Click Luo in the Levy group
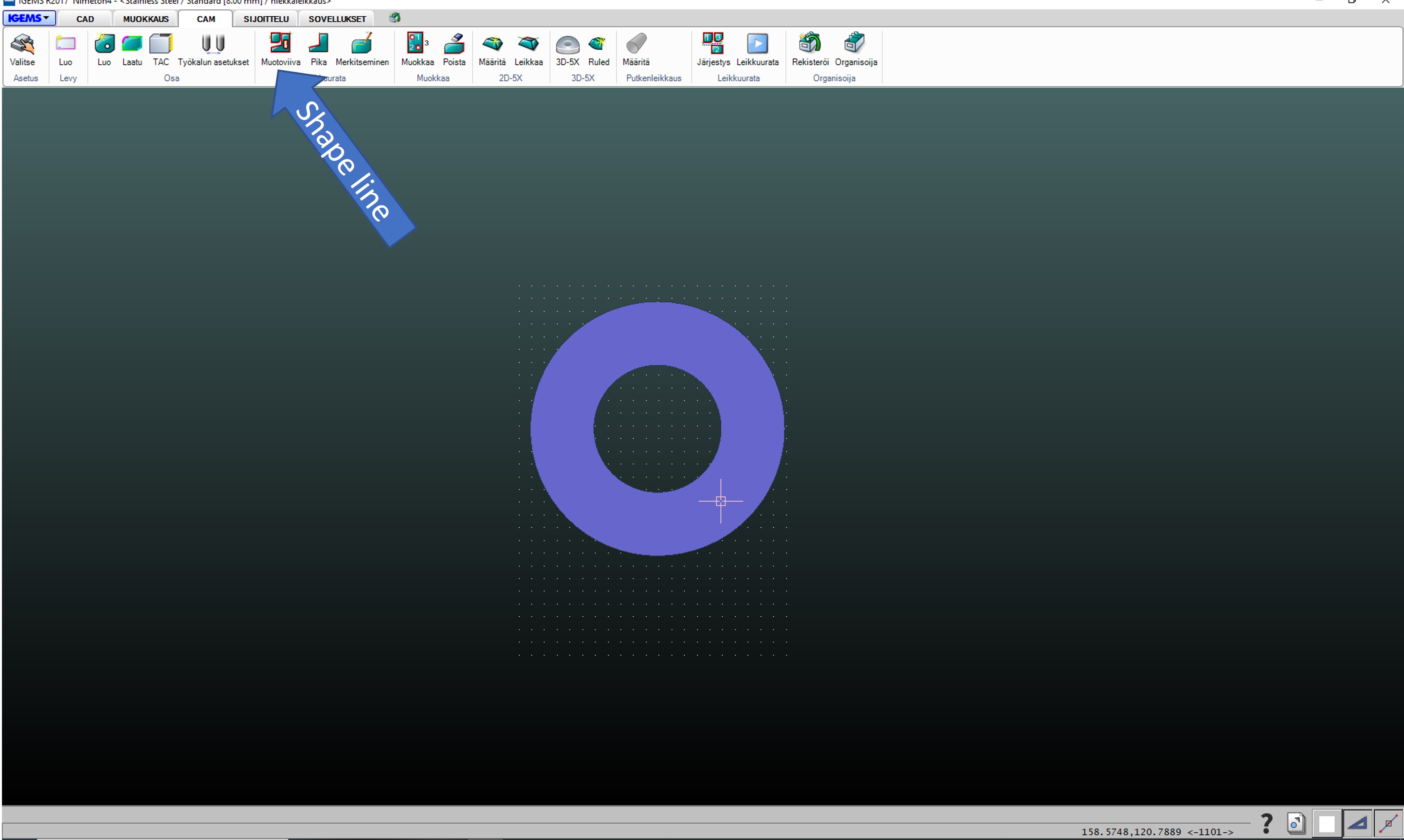The height and width of the screenshot is (840, 1404). coord(65,49)
